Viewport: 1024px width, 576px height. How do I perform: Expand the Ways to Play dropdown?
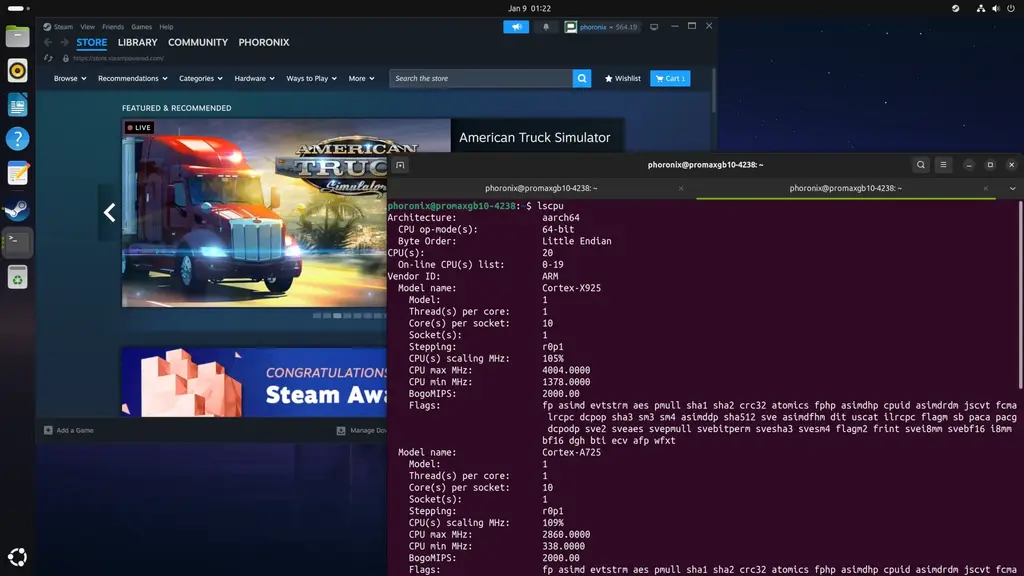pyautogui.click(x=312, y=78)
